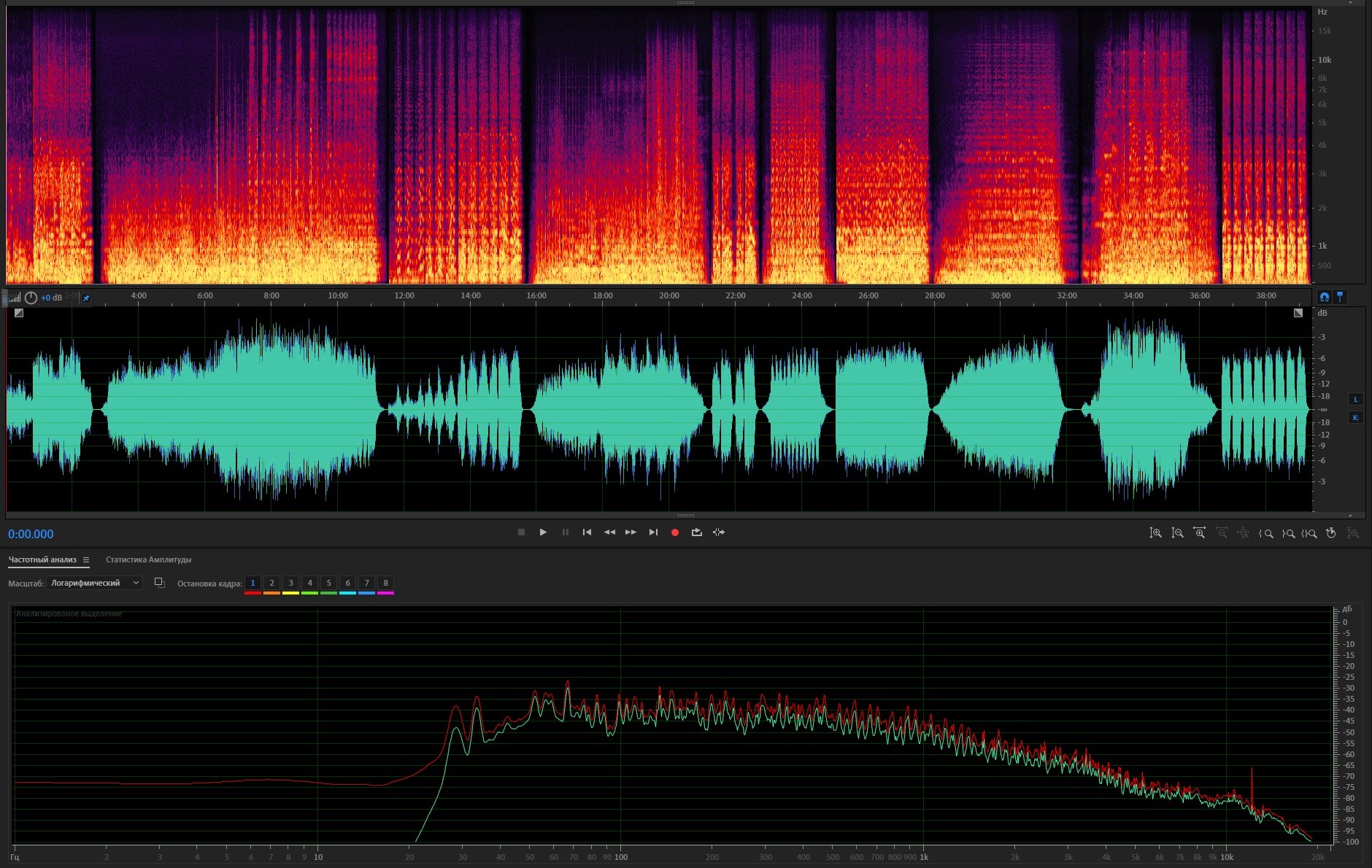
Task: Click the Pause transport button
Action: tap(565, 532)
